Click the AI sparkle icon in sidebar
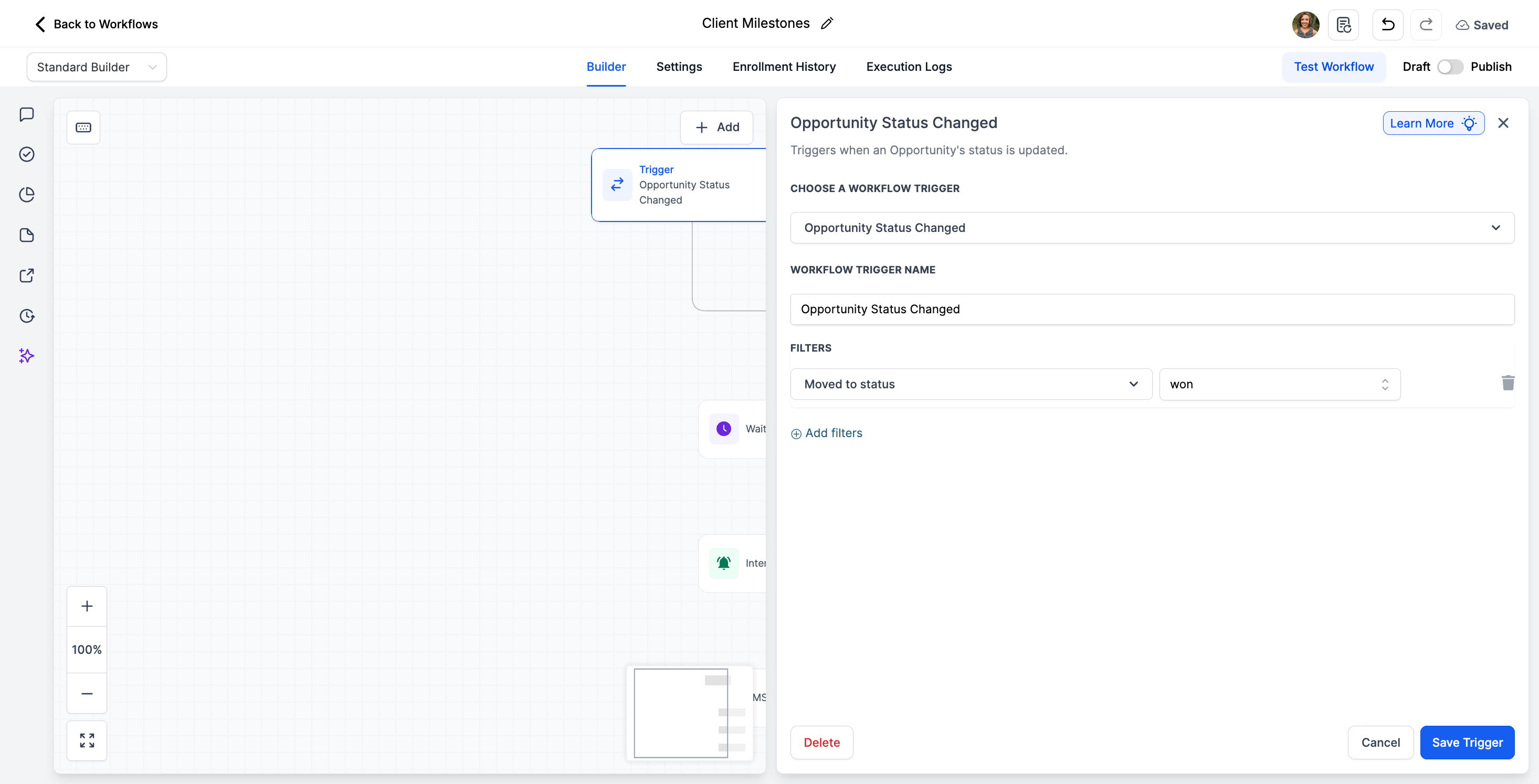This screenshot has width=1539, height=784. click(26, 356)
